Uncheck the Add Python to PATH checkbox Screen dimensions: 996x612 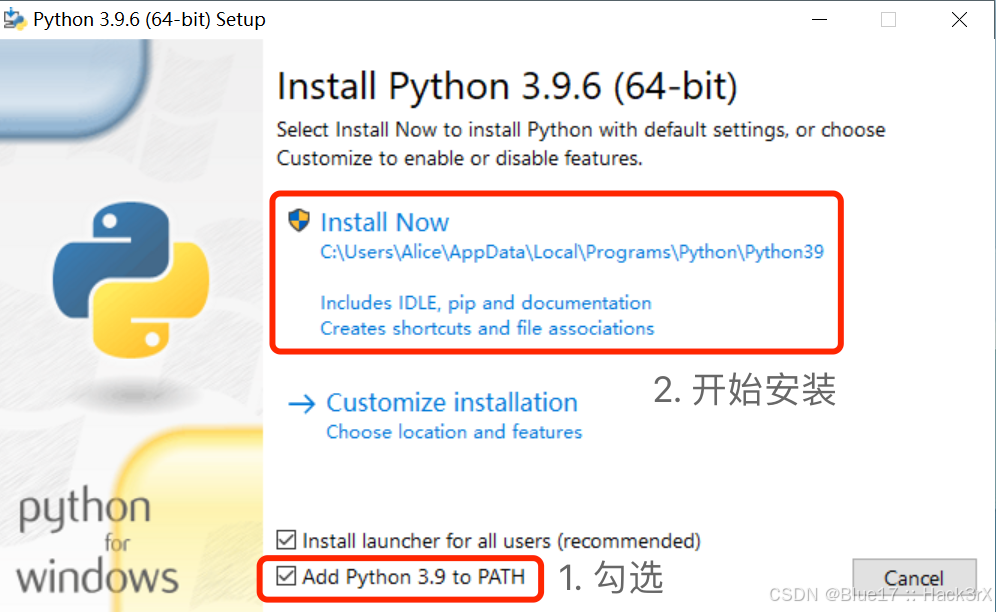[287, 577]
